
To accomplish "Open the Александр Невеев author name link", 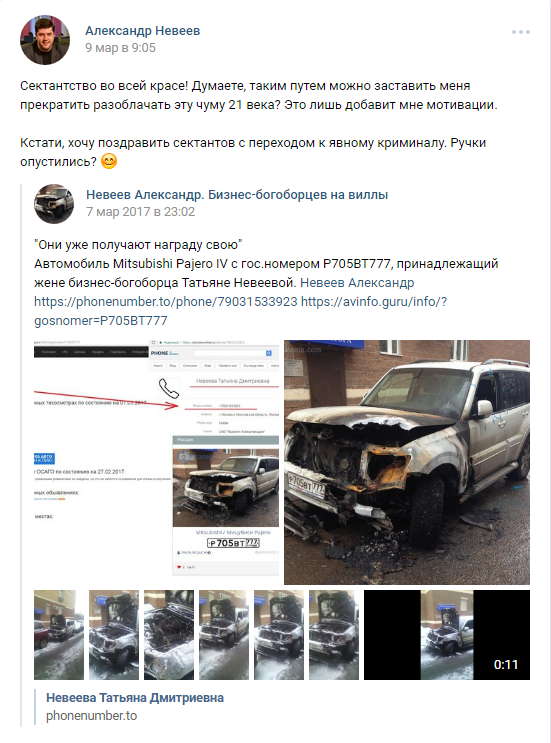I will [x=143, y=31].
